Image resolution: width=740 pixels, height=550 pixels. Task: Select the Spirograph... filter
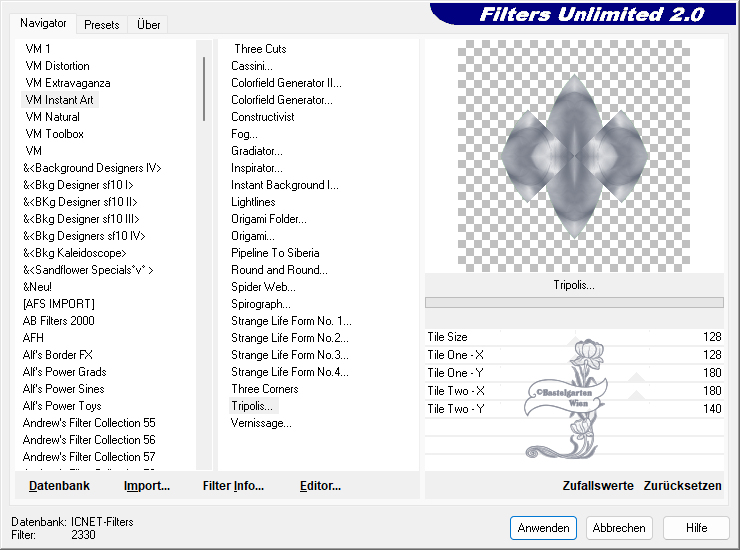[x=261, y=304]
